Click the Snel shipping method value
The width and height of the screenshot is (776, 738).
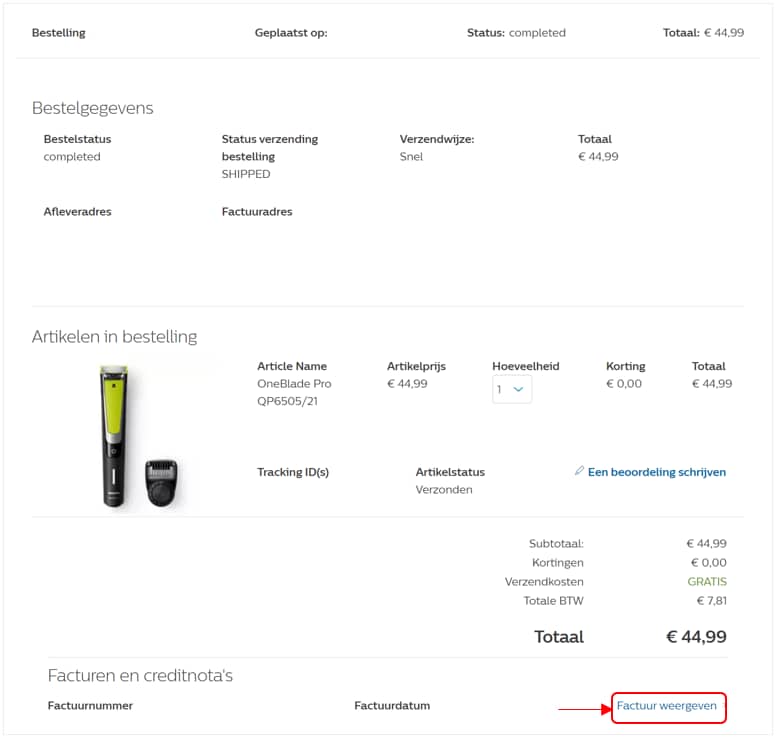click(x=411, y=156)
